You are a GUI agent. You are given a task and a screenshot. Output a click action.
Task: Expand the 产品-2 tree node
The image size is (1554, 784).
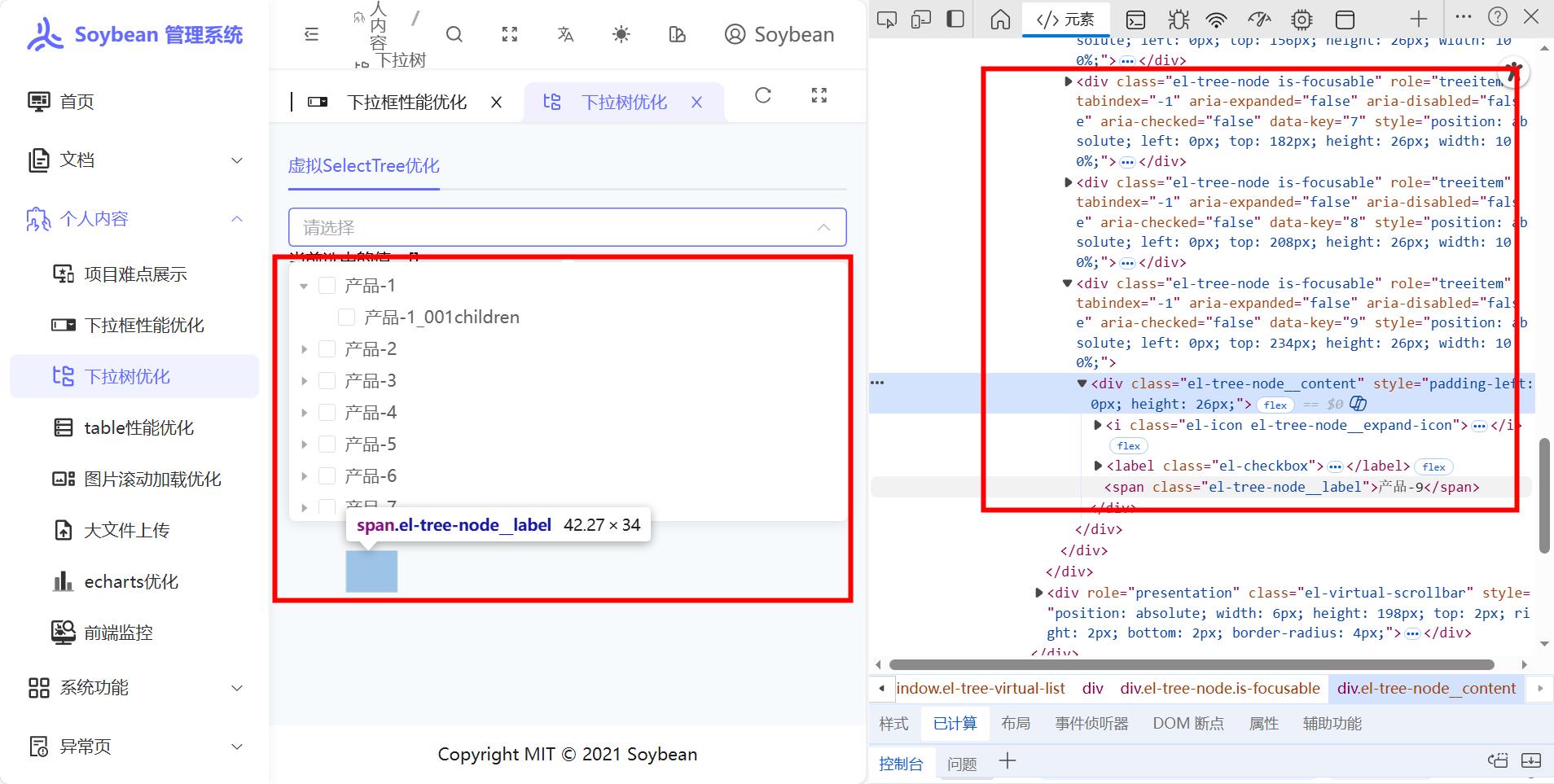(305, 349)
